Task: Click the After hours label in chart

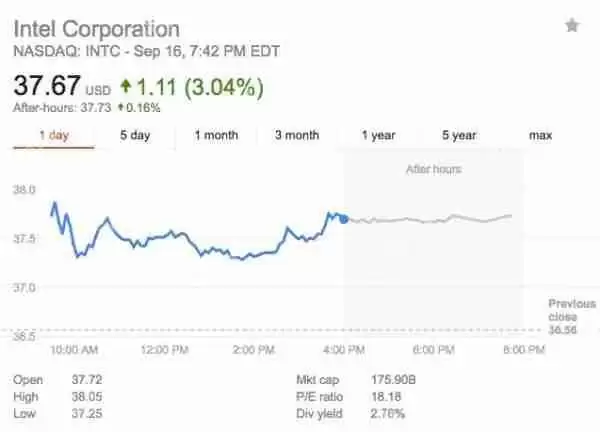Action: (x=433, y=170)
